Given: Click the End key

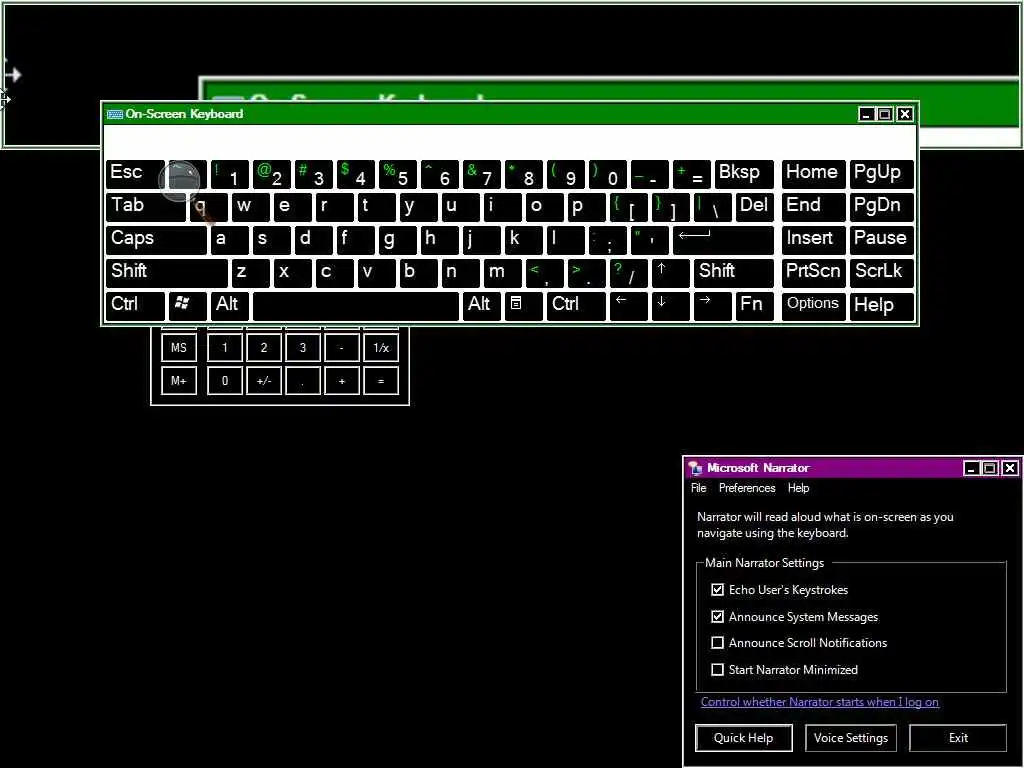Looking at the screenshot, I should 813,206.
